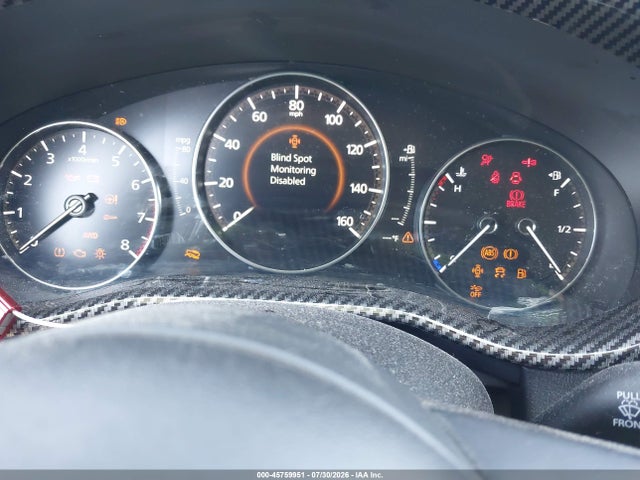
Task: Tap the amber check engine light
Action: point(80,253)
